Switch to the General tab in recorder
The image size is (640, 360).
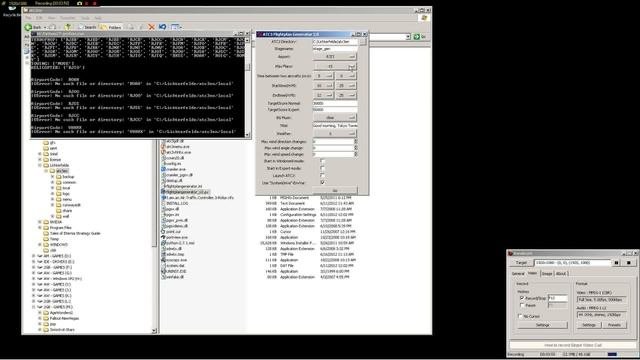(518, 273)
